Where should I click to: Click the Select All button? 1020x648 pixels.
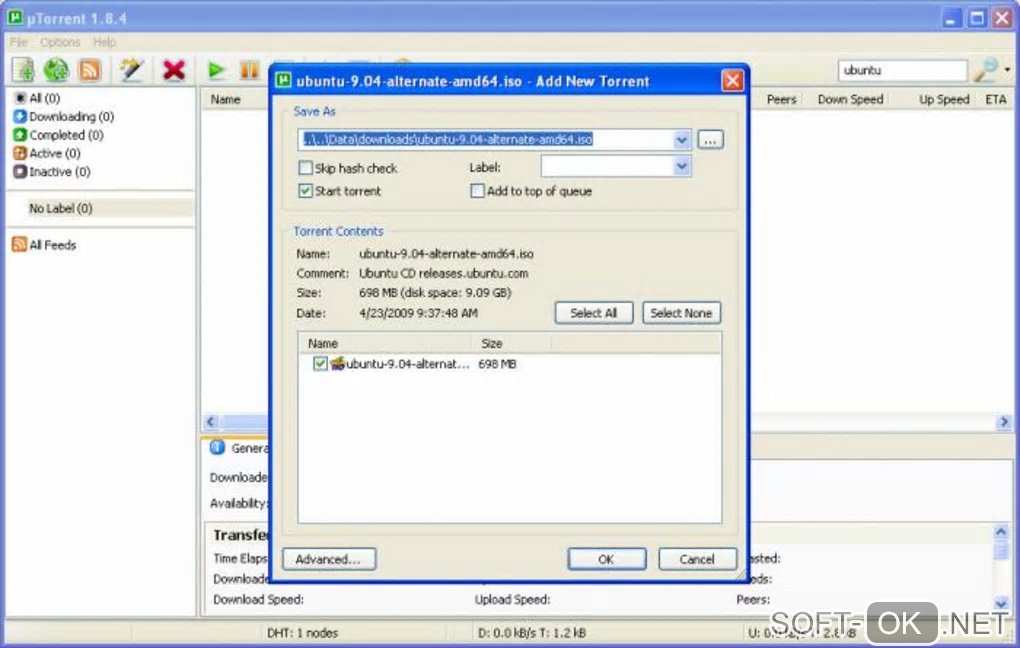pyautogui.click(x=593, y=313)
